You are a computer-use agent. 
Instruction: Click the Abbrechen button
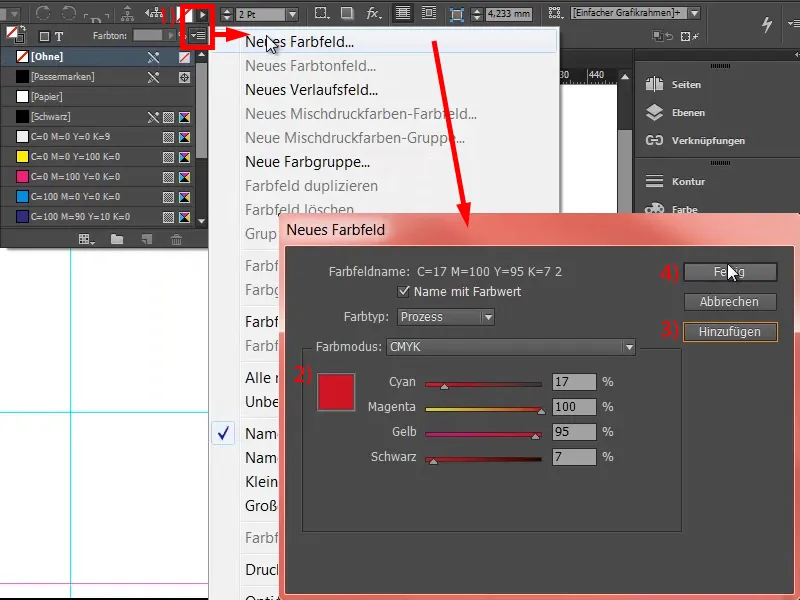pyautogui.click(x=730, y=302)
